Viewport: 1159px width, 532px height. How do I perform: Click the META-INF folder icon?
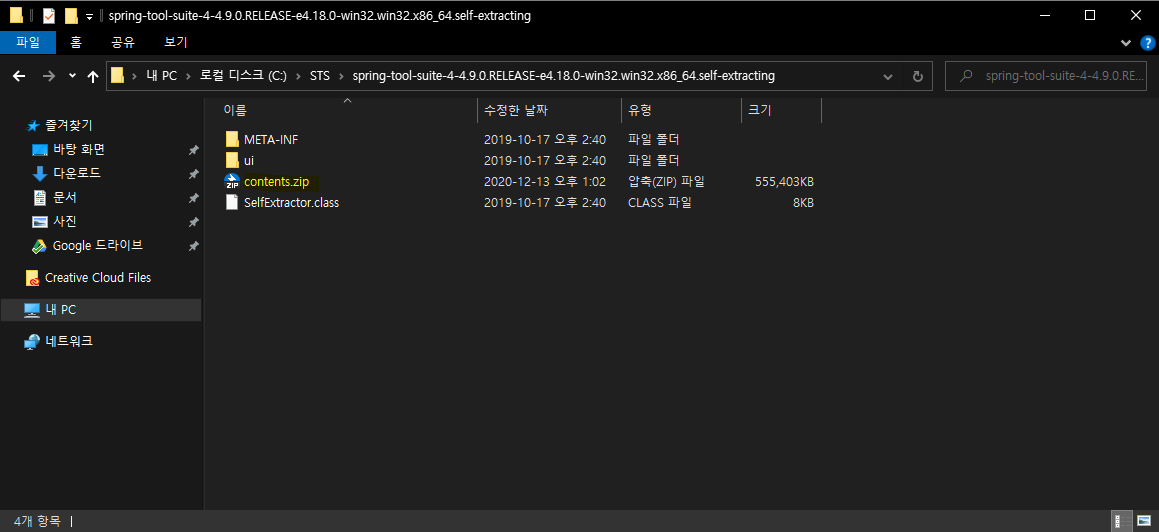(232, 139)
